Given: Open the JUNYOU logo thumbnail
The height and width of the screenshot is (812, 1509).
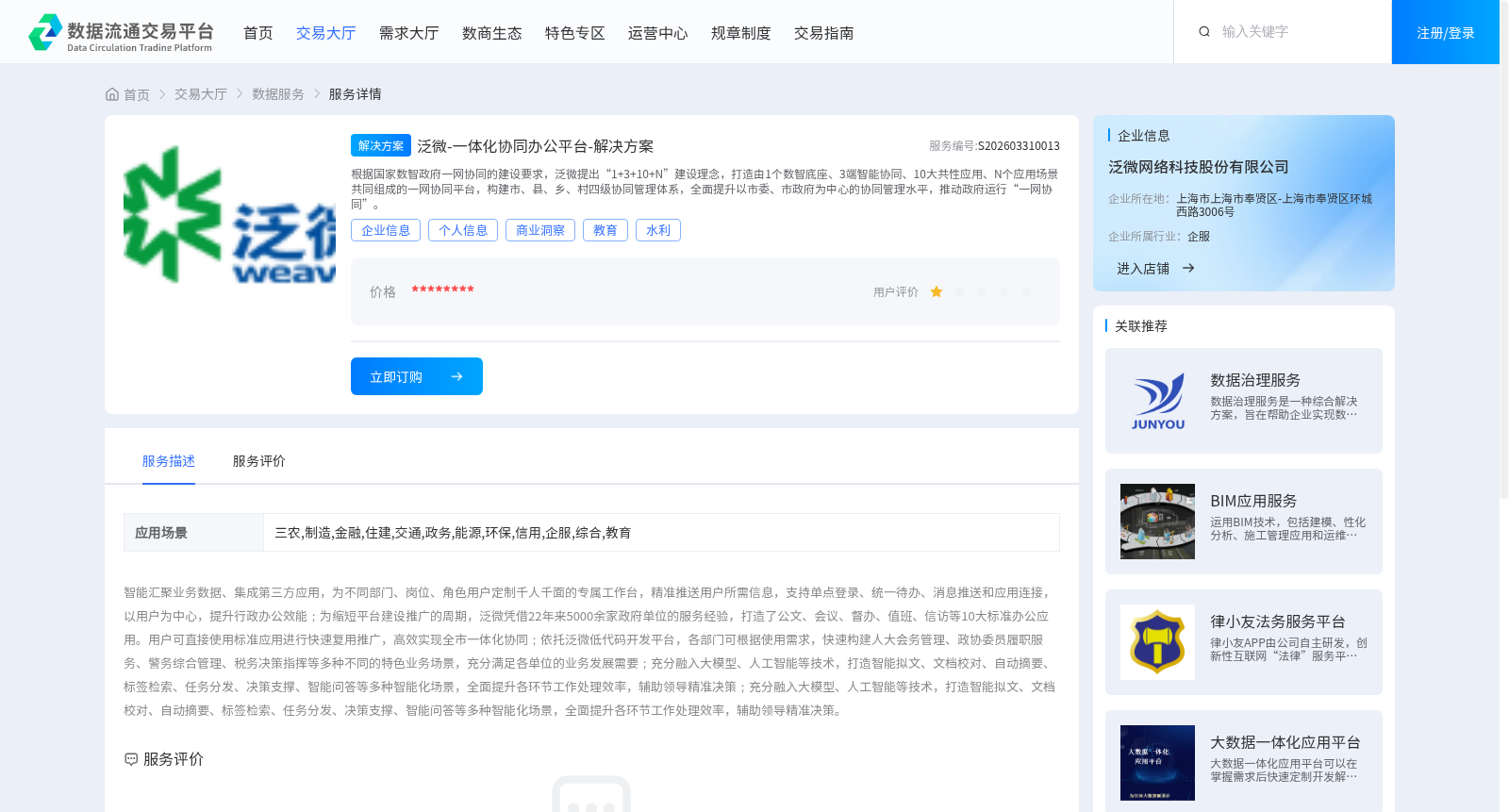Looking at the screenshot, I should coord(1157,401).
